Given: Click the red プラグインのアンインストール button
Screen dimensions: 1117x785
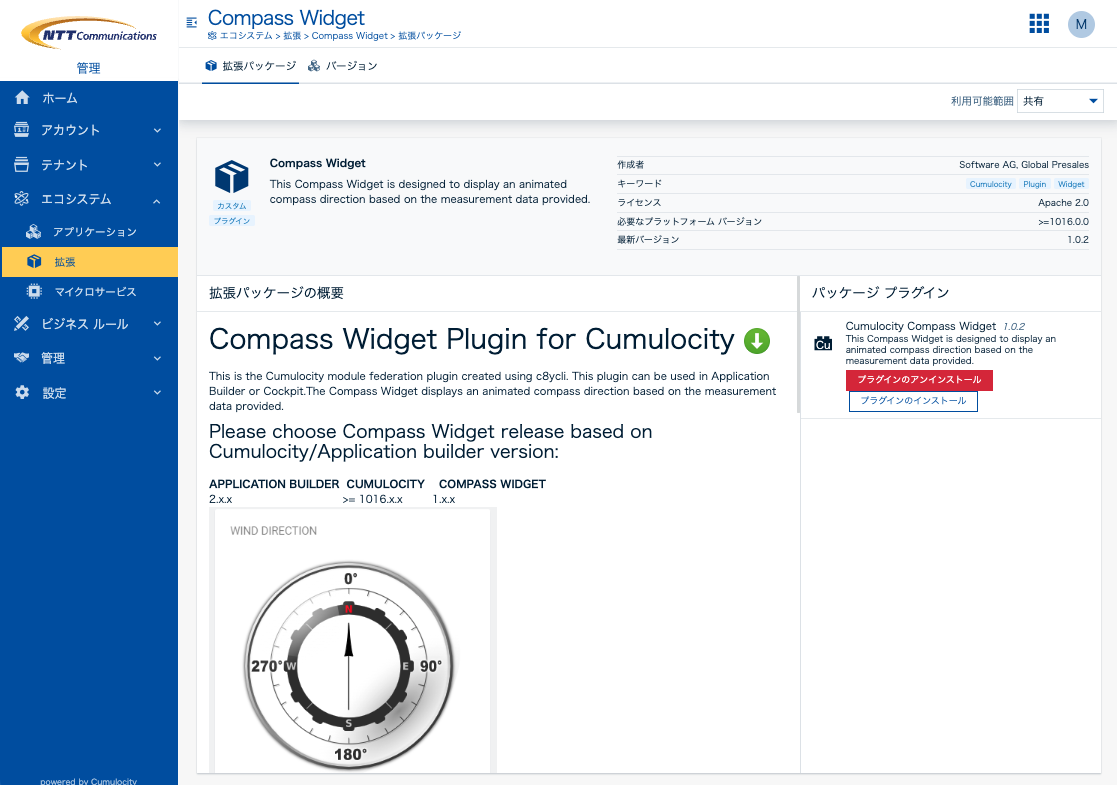Looking at the screenshot, I should pyautogui.click(x=919, y=380).
